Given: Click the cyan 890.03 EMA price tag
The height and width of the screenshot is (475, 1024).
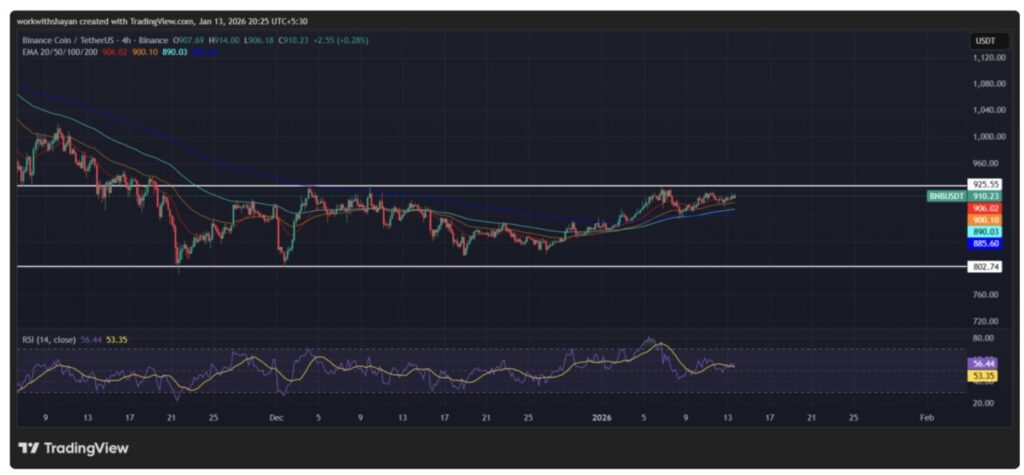Looking at the screenshot, I should 985,232.
